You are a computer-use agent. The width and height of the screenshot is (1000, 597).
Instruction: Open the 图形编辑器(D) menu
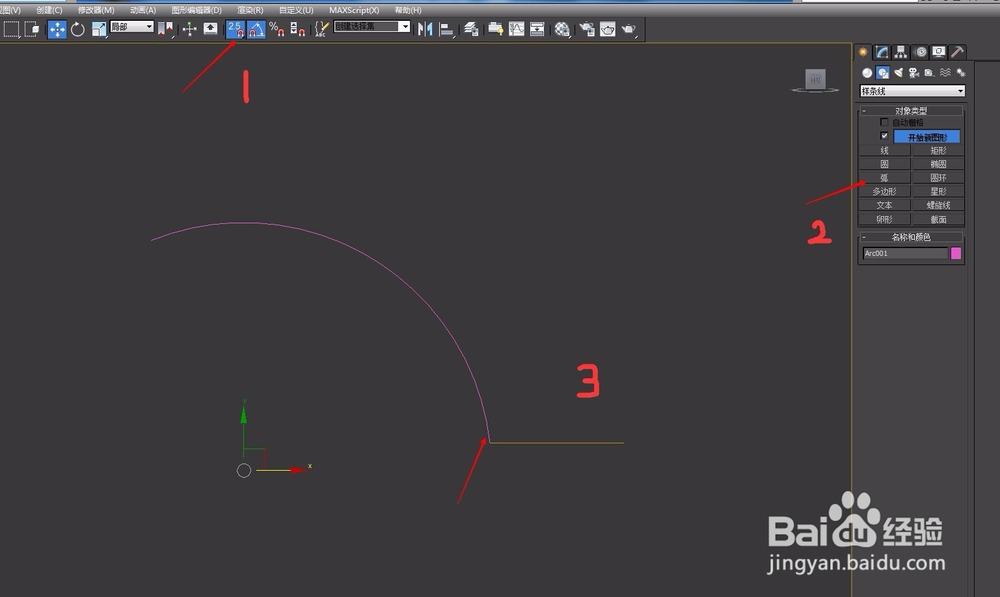tap(196, 10)
